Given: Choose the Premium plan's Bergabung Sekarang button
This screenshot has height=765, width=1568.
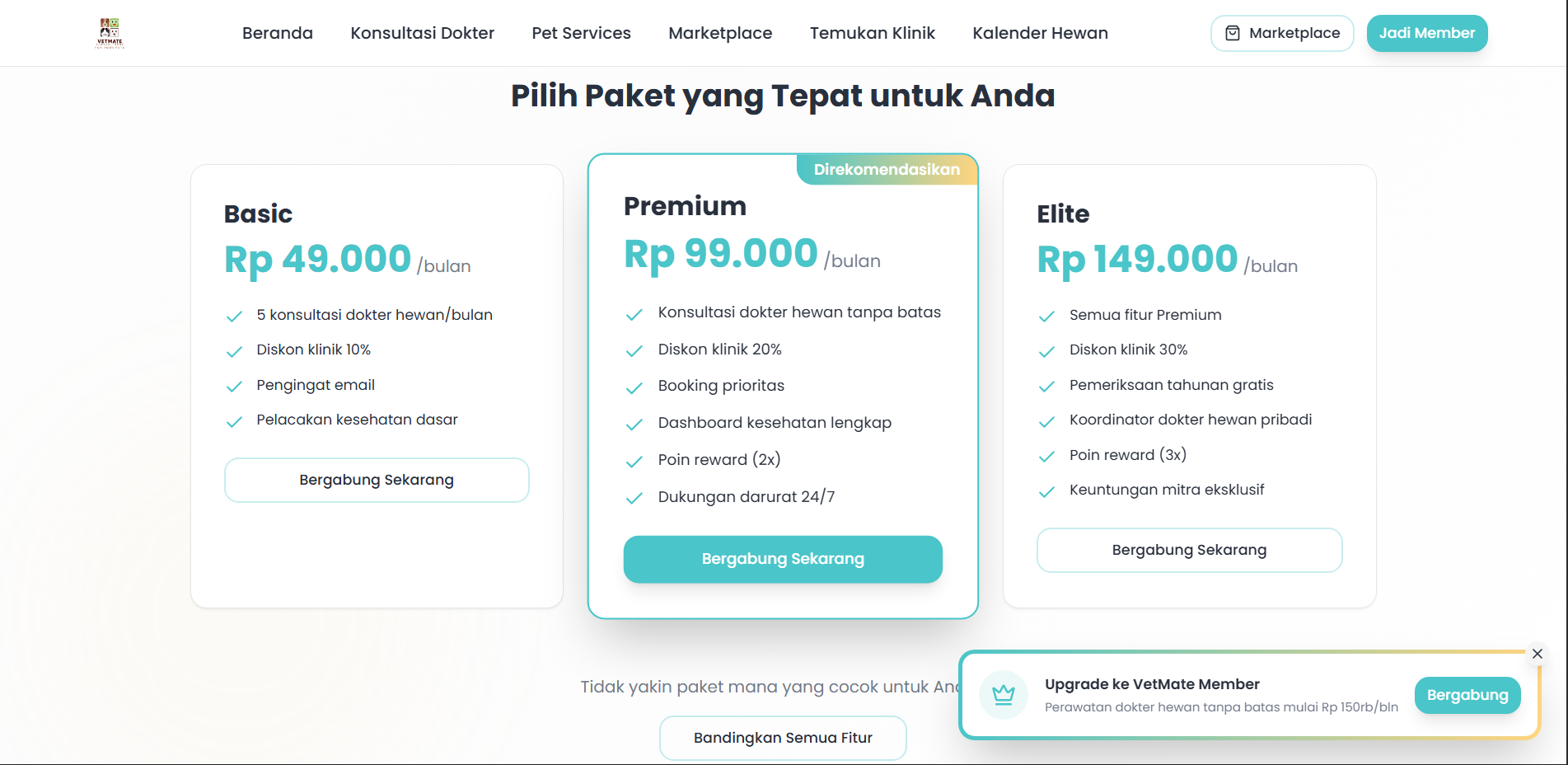Looking at the screenshot, I should [783, 559].
